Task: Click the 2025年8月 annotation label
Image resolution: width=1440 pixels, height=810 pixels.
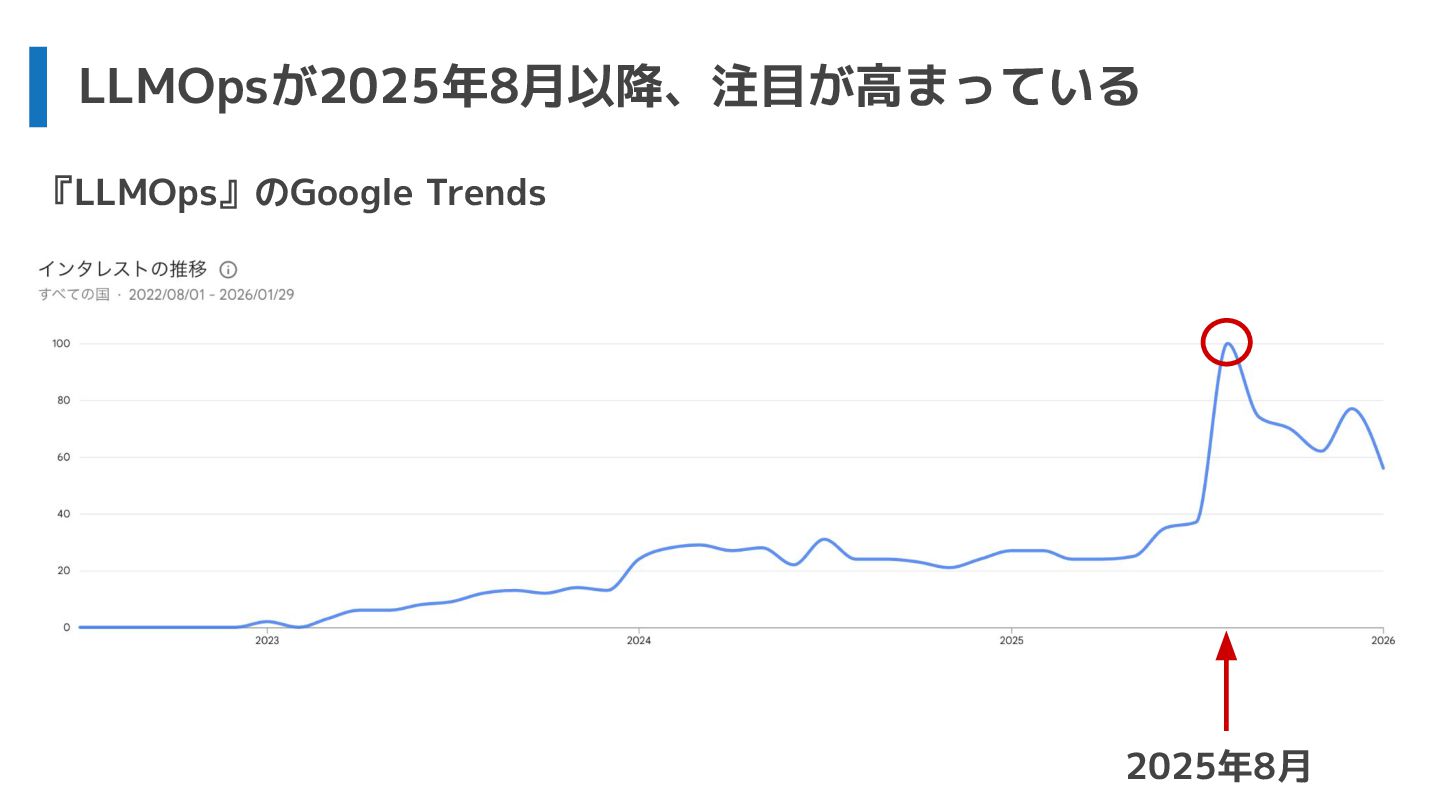Action: 1218,767
